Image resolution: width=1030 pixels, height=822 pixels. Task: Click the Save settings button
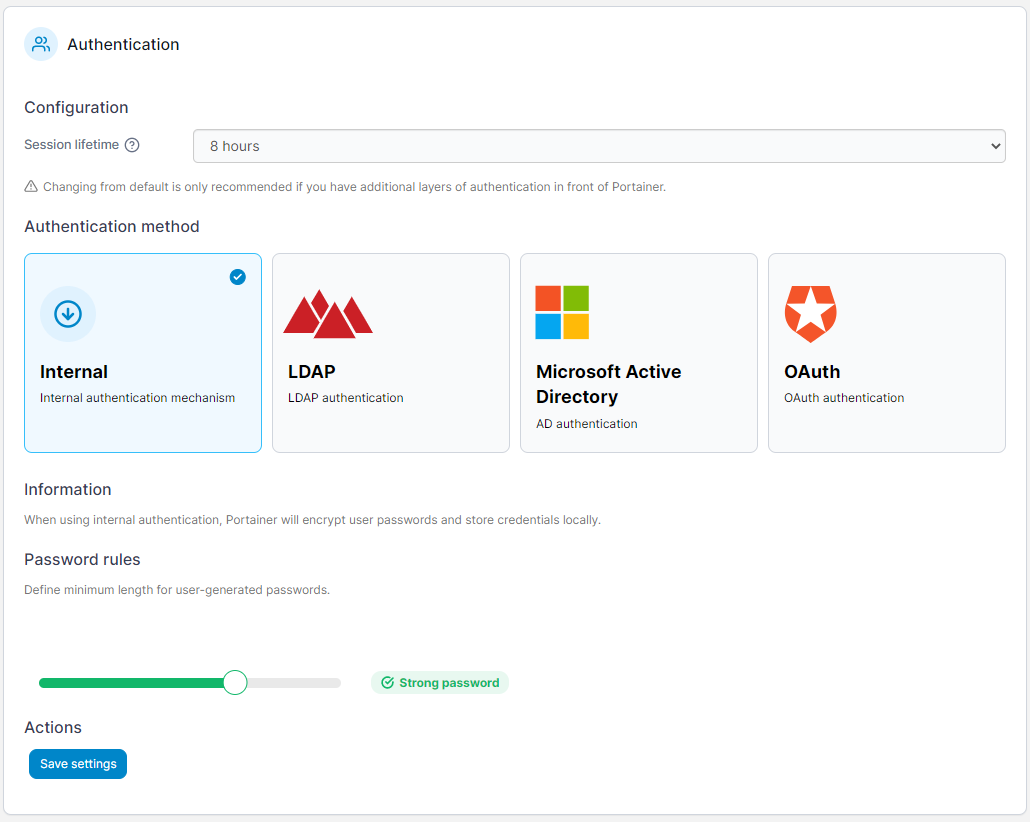(x=77, y=763)
